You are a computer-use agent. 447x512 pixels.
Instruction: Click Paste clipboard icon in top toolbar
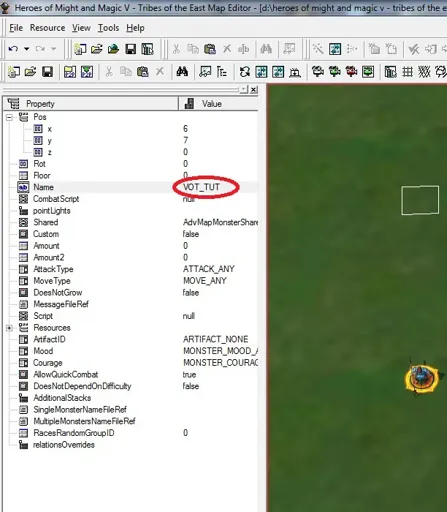coord(210,49)
